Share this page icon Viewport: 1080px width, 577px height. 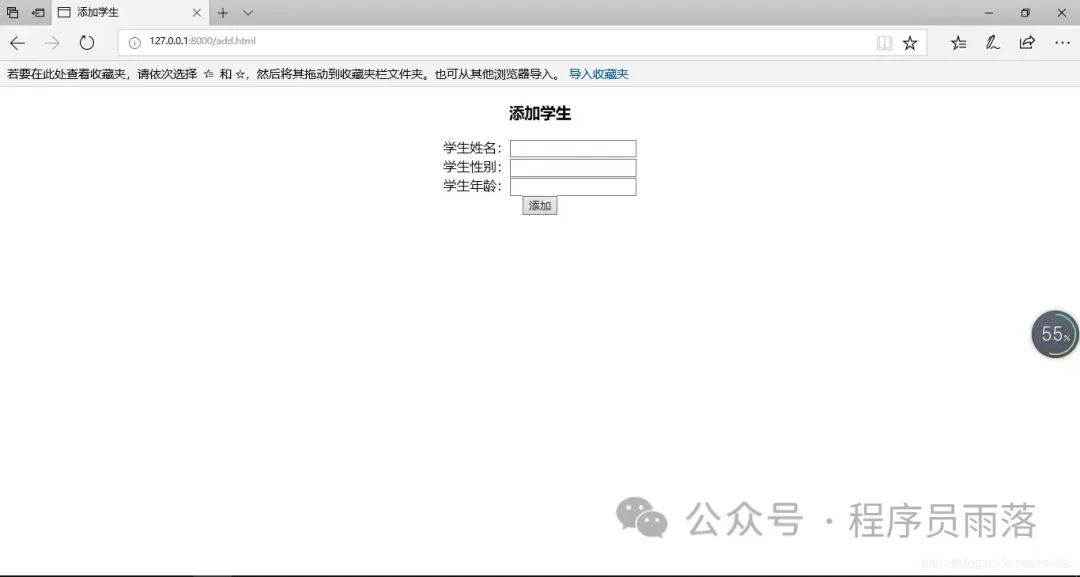1027,43
